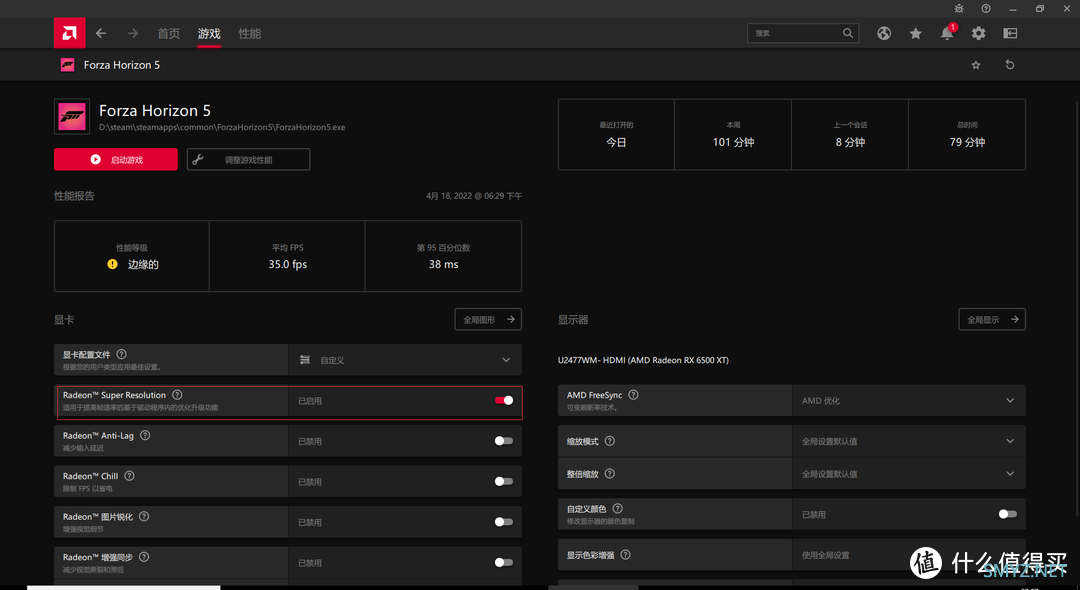
Task: Click the large Forza Horizon 5 game thumbnail
Action: pos(72,117)
